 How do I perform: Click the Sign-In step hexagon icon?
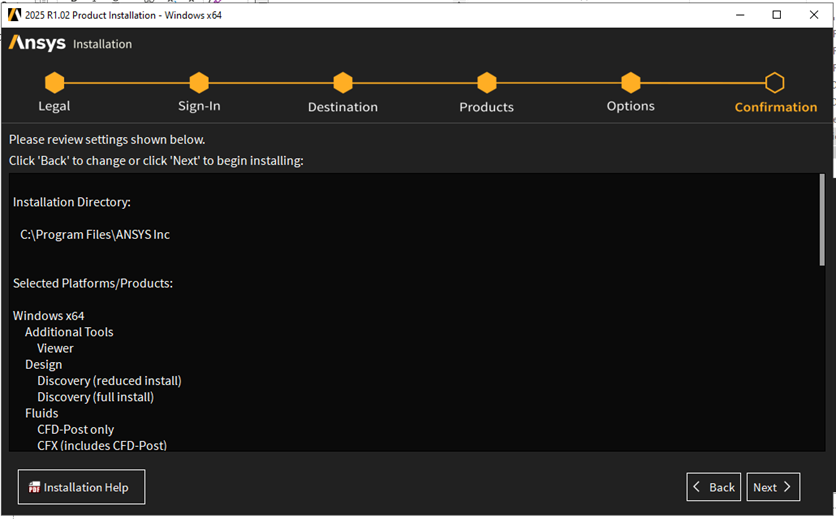tap(199, 82)
